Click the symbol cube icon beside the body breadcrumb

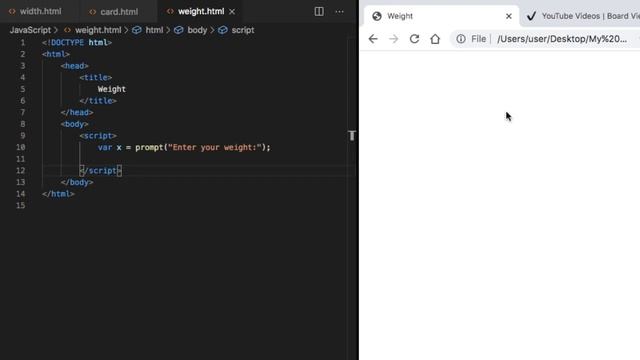pyautogui.click(x=179, y=30)
